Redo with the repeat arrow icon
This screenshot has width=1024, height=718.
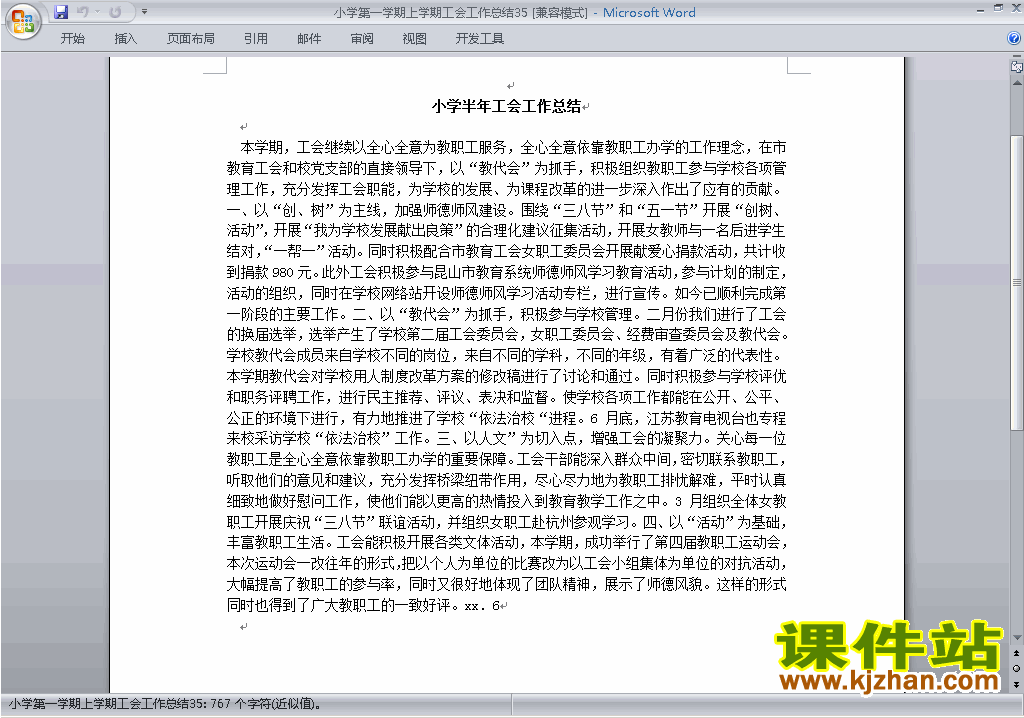pyautogui.click(x=115, y=12)
